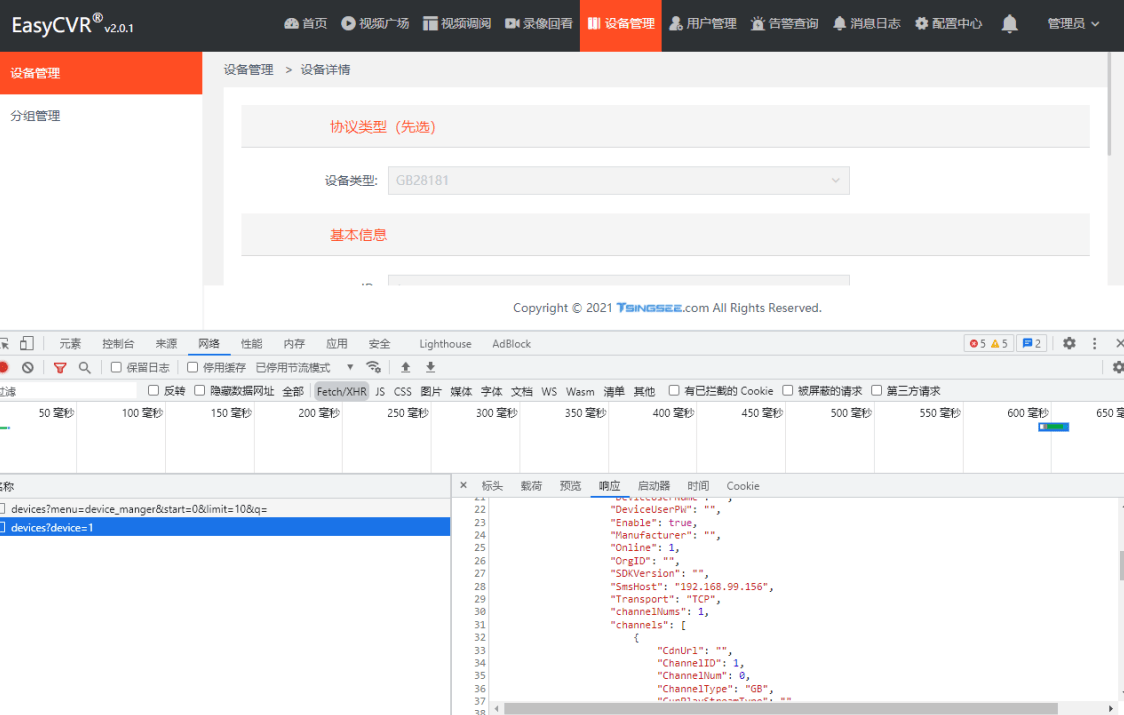The width and height of the screenshot is (1124, 715).
Task: Open search with the magnifier icon in DevTools
Action: pos(85,368)
